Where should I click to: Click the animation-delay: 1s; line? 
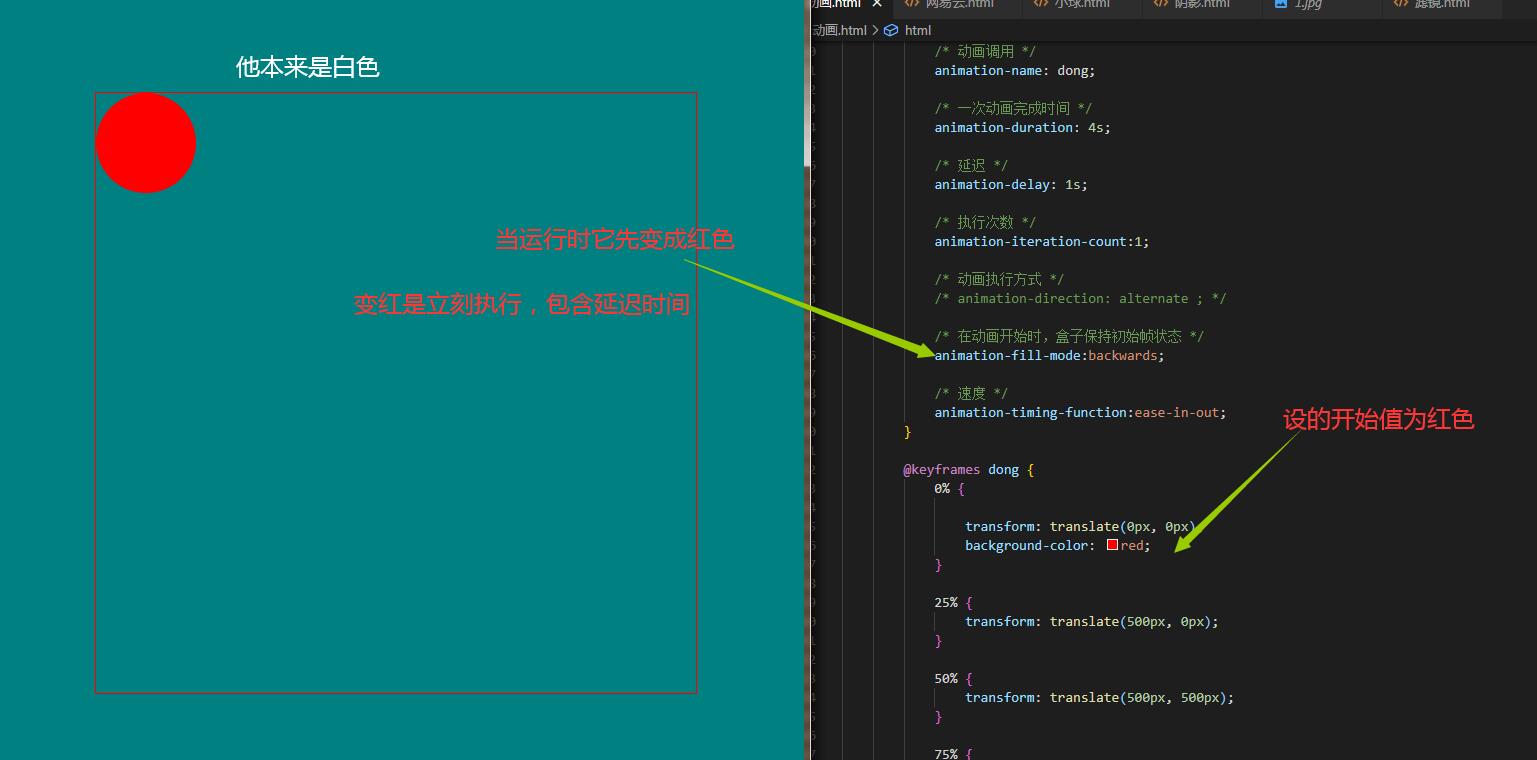click(x=1011, y=184)
